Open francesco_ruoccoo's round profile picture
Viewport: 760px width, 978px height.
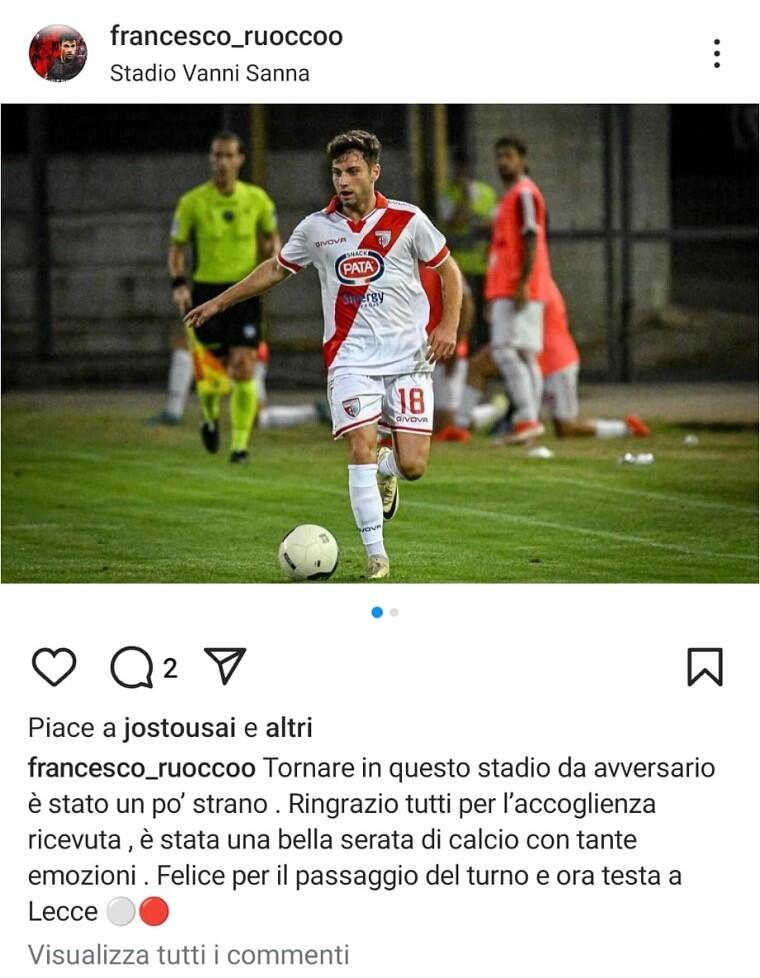click(x=58, y=53)
